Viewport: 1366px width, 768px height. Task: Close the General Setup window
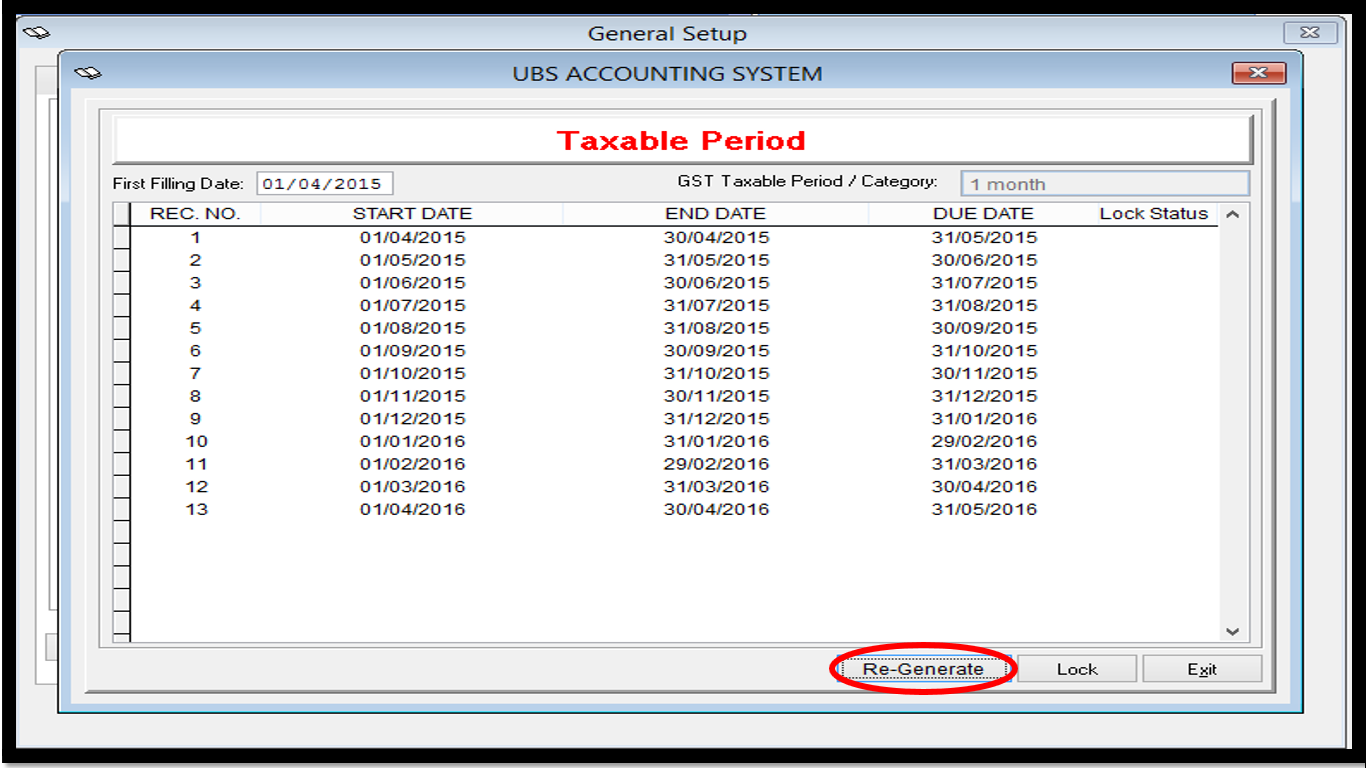[1310, 33]
